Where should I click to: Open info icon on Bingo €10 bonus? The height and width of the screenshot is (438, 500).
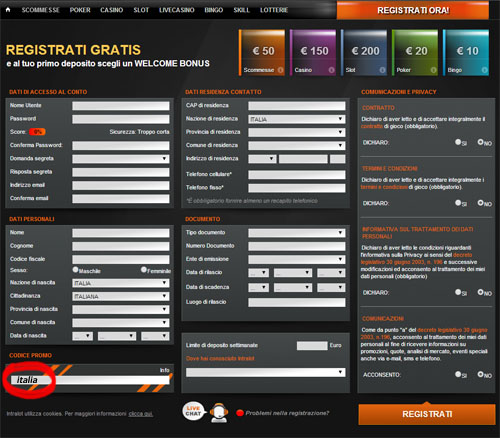(484, 70)
